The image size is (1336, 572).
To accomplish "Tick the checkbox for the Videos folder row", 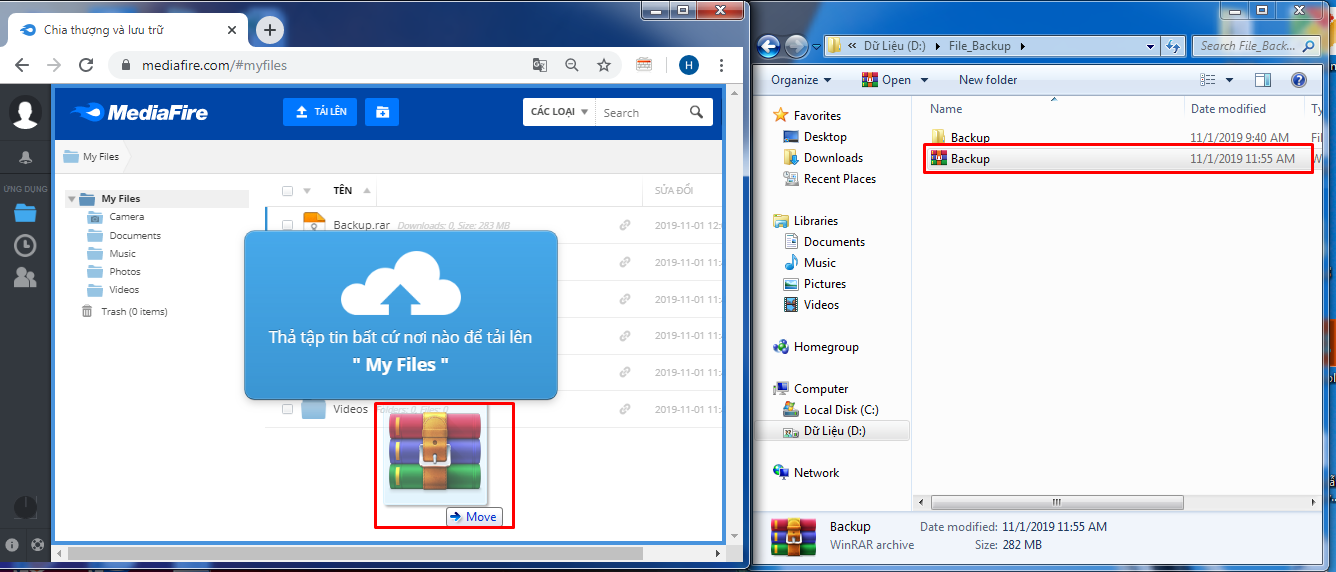I will (x=288, y=409).
